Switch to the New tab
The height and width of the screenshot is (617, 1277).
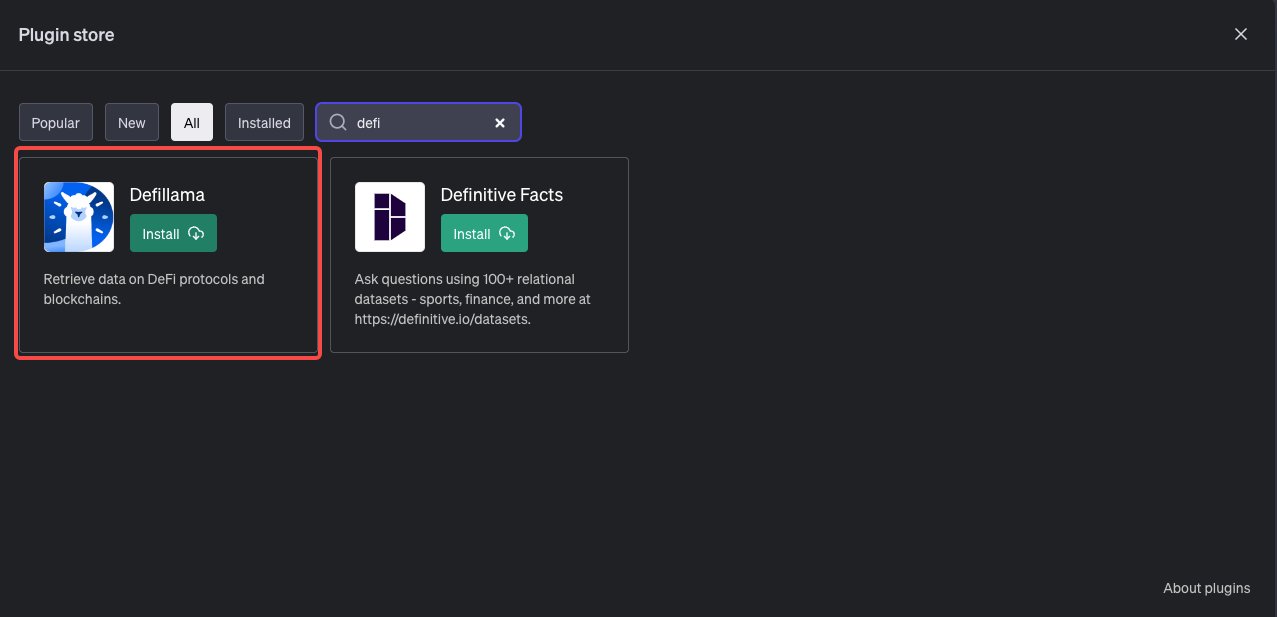tap(132, 123)
